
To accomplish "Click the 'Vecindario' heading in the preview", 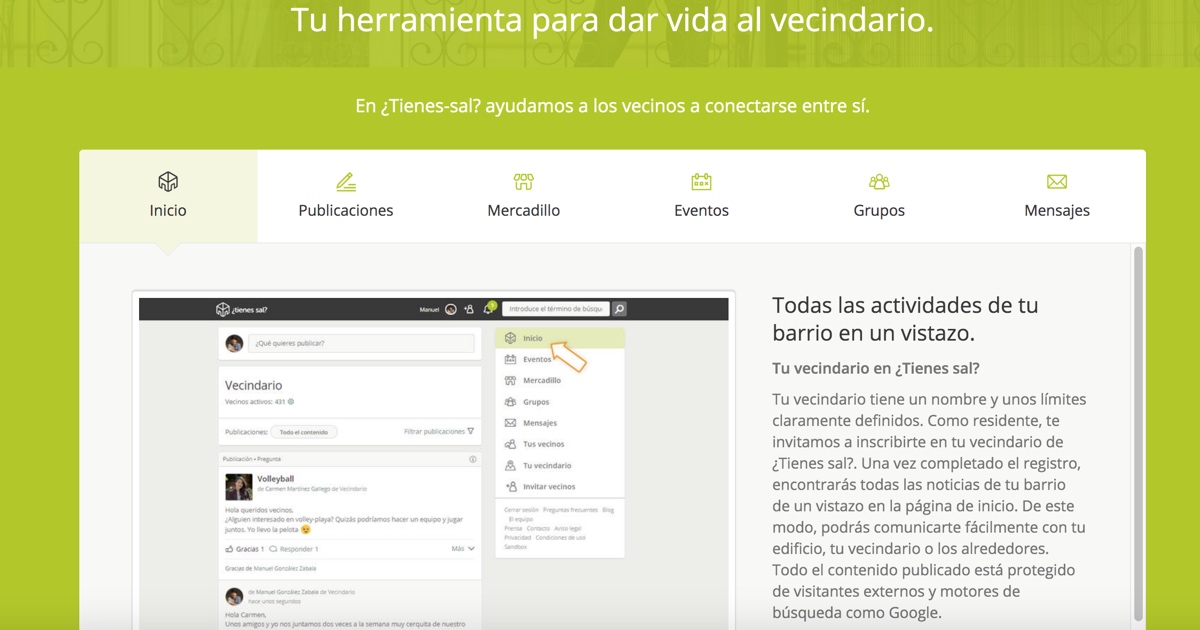I will tap(253, 385).
